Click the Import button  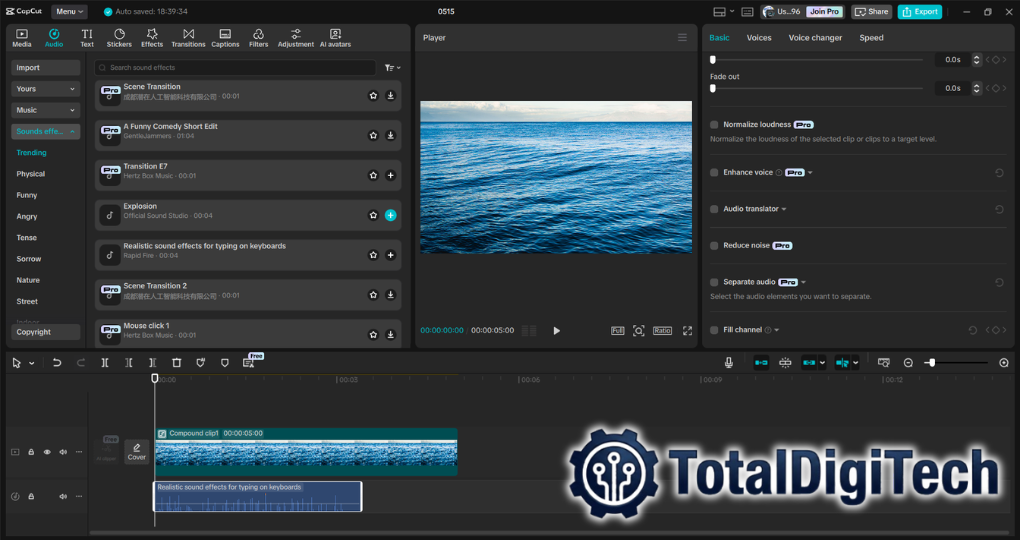pos(45,68)
